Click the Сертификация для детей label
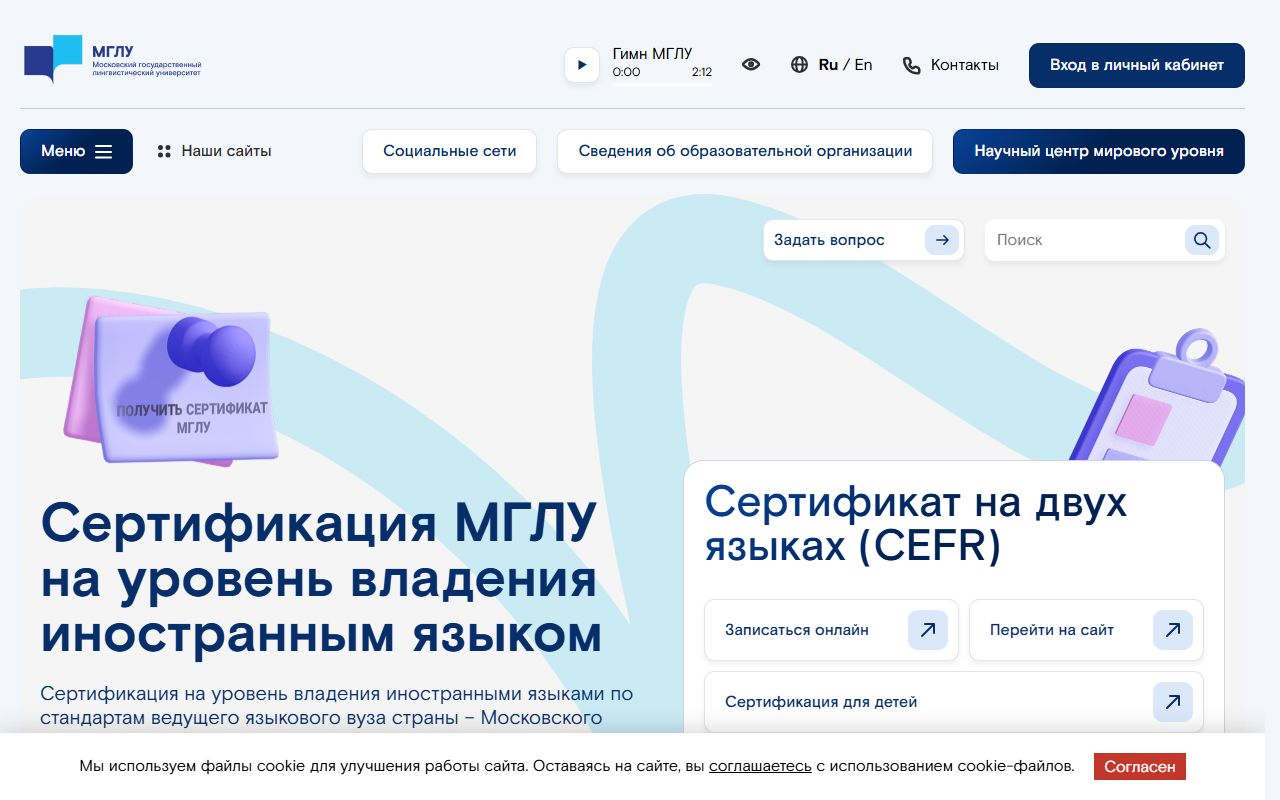Image resolution: width=1280 pixels, height=800 pixels. [821, 702]
